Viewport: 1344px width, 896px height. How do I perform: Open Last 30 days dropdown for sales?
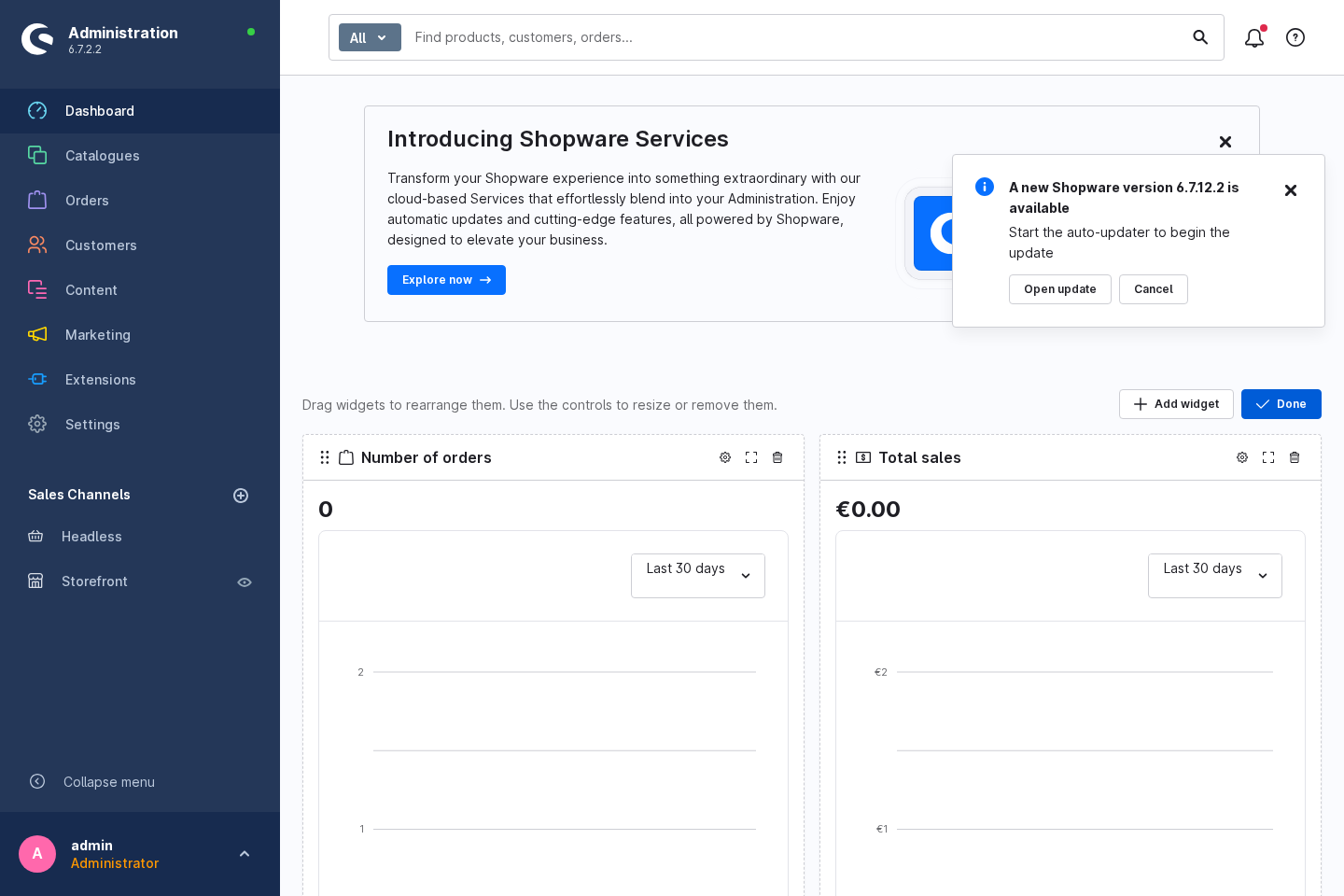1215,575
